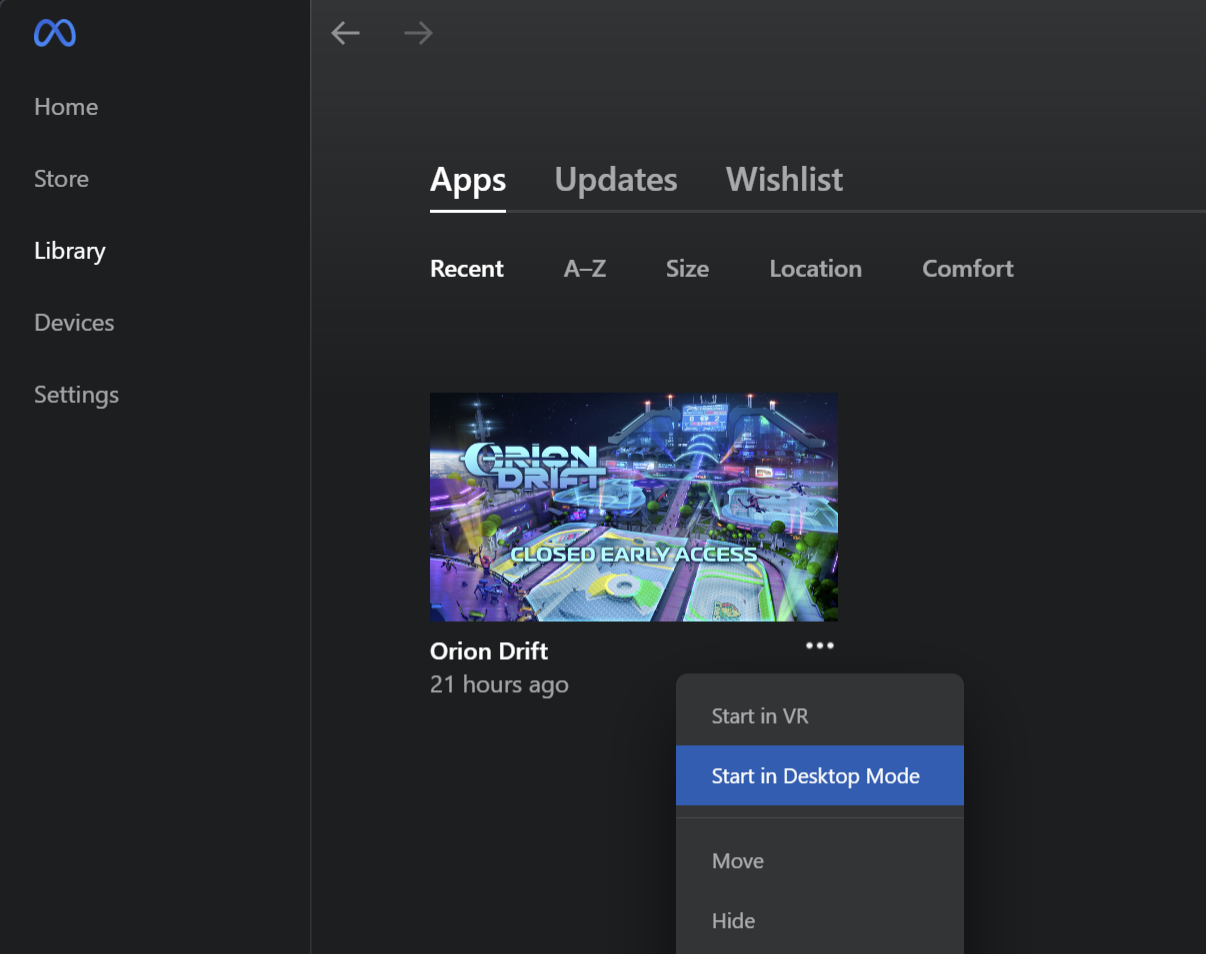Select the Recent sort option

[466, 268]
